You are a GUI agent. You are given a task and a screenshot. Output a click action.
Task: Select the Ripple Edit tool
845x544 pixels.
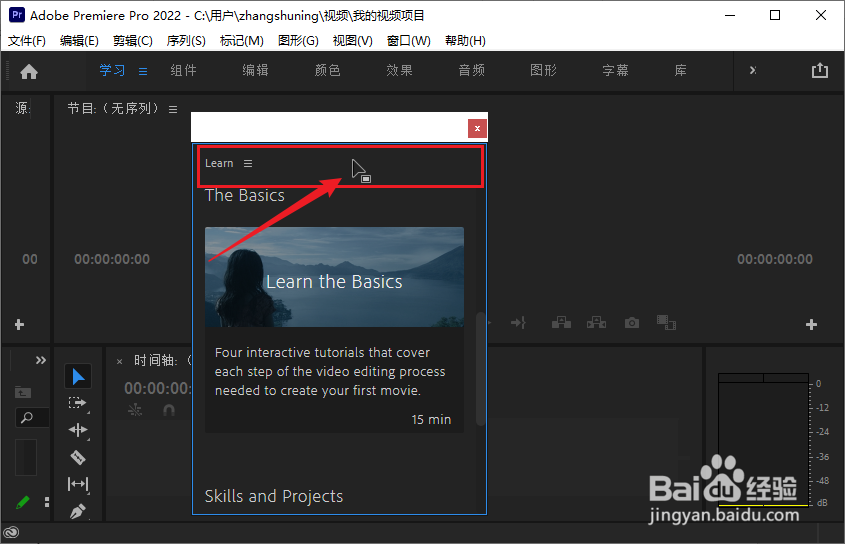(x=78, y=430)
